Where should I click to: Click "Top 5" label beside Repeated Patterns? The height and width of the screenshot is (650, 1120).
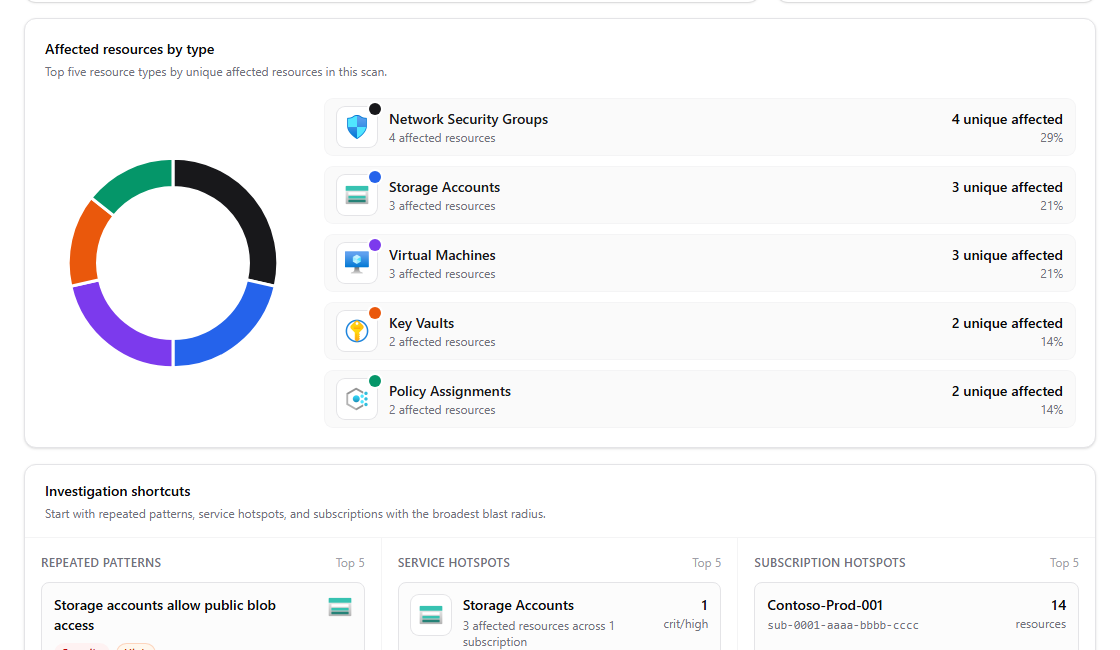pyautogui.click(x=350, y=563)
